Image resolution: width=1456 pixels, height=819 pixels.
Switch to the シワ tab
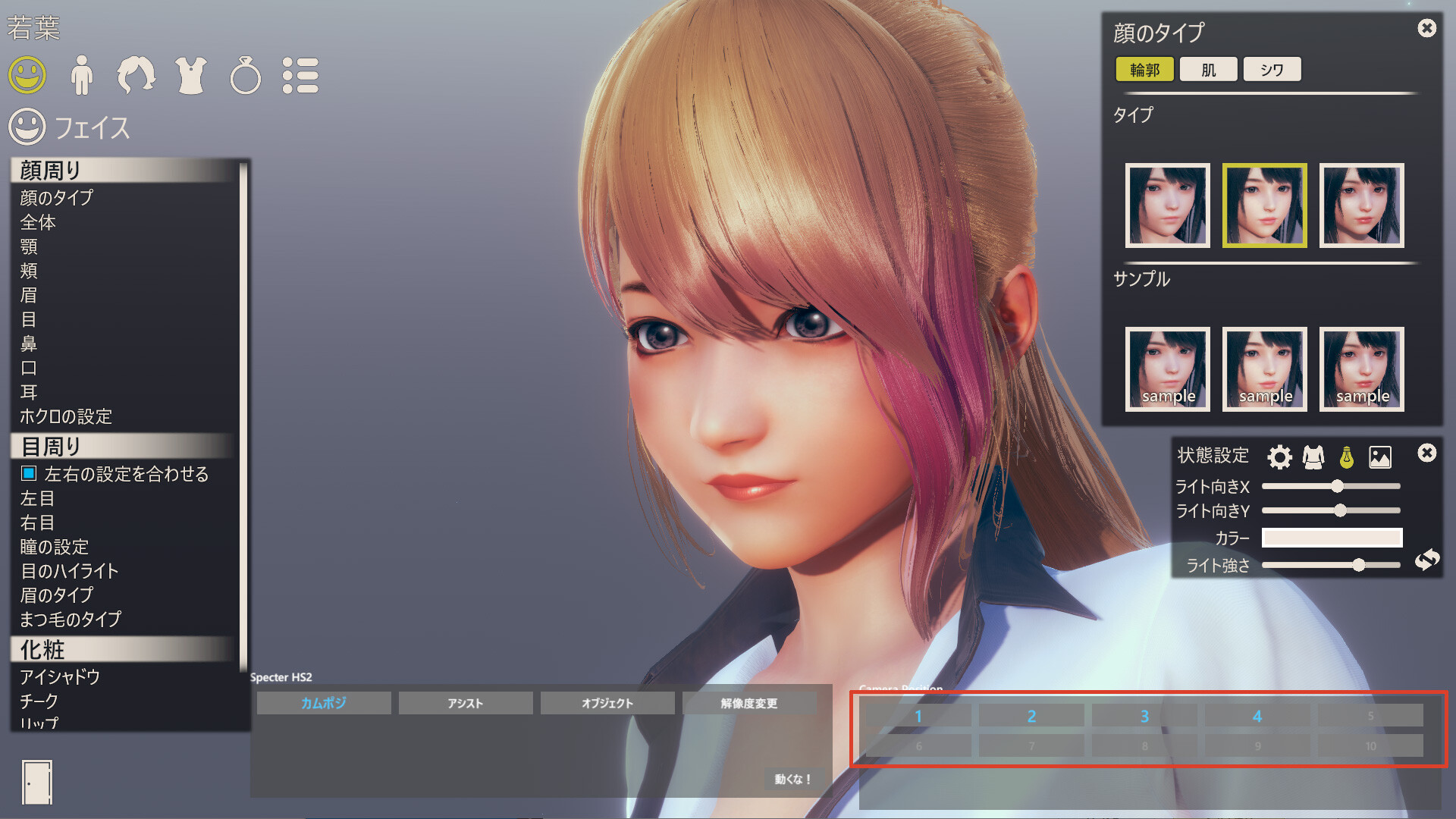(x=1272, y=70)
